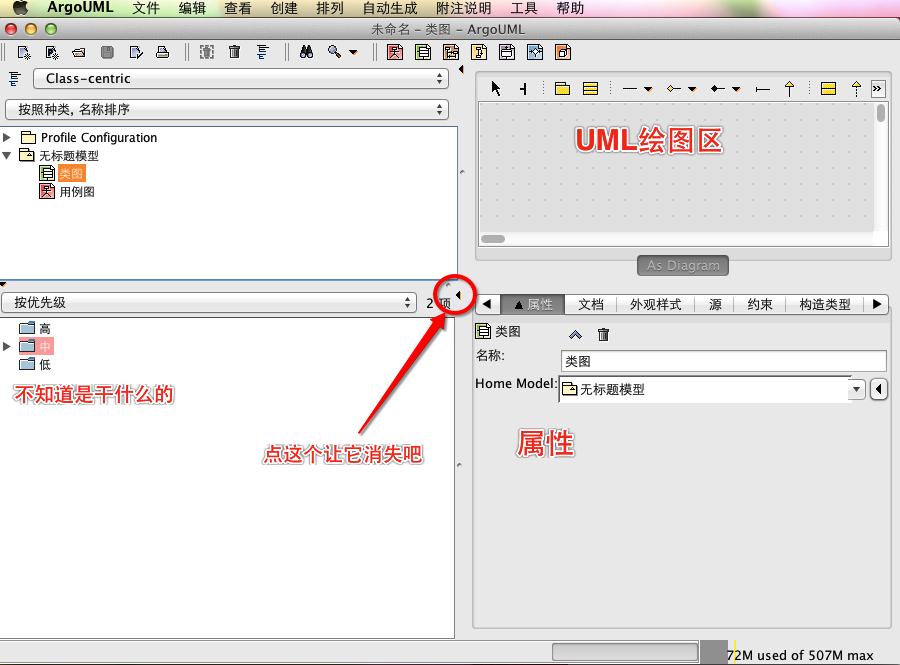
Task: Open the zoom dropdown arrow
Action: point(354,53)
